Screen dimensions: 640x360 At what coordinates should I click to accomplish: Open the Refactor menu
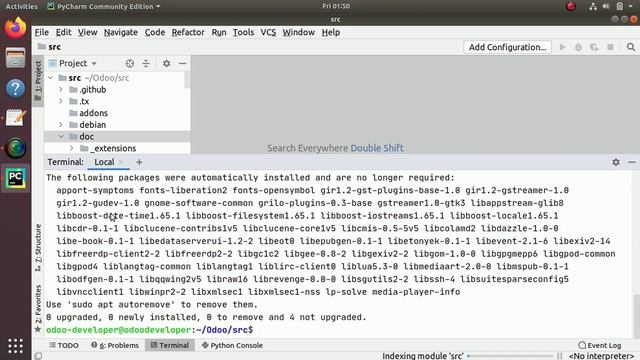point(188,32)
